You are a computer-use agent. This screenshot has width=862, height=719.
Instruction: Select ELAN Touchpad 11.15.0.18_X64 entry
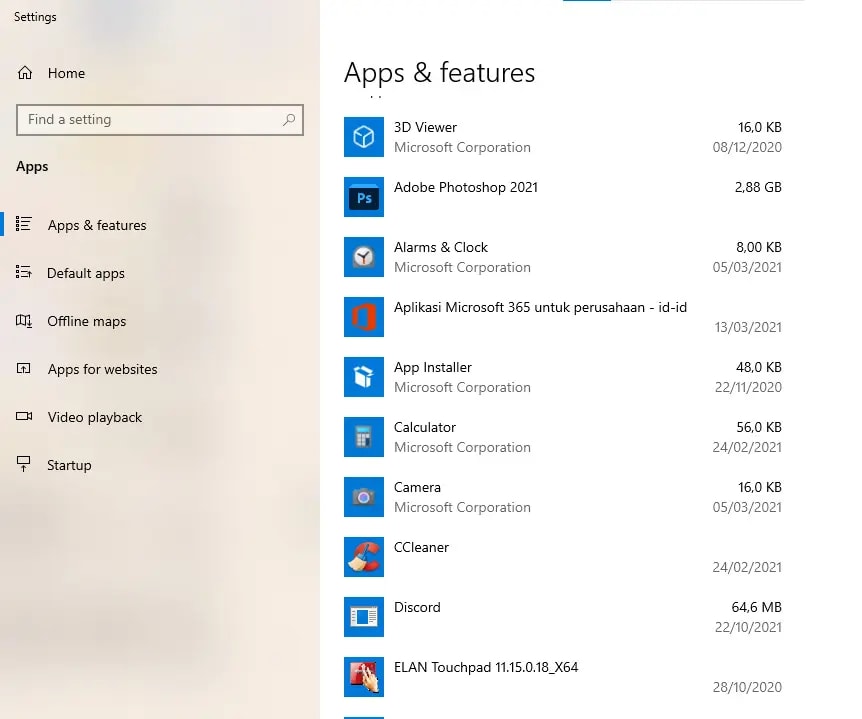coord(487,667)
